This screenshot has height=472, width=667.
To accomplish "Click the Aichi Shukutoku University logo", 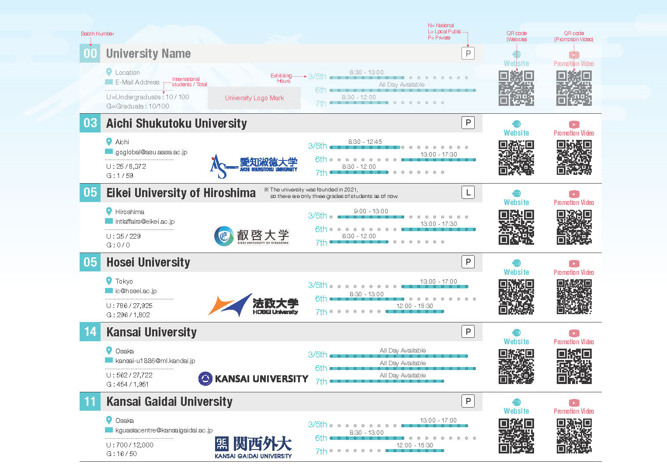I will coord(254,166).
